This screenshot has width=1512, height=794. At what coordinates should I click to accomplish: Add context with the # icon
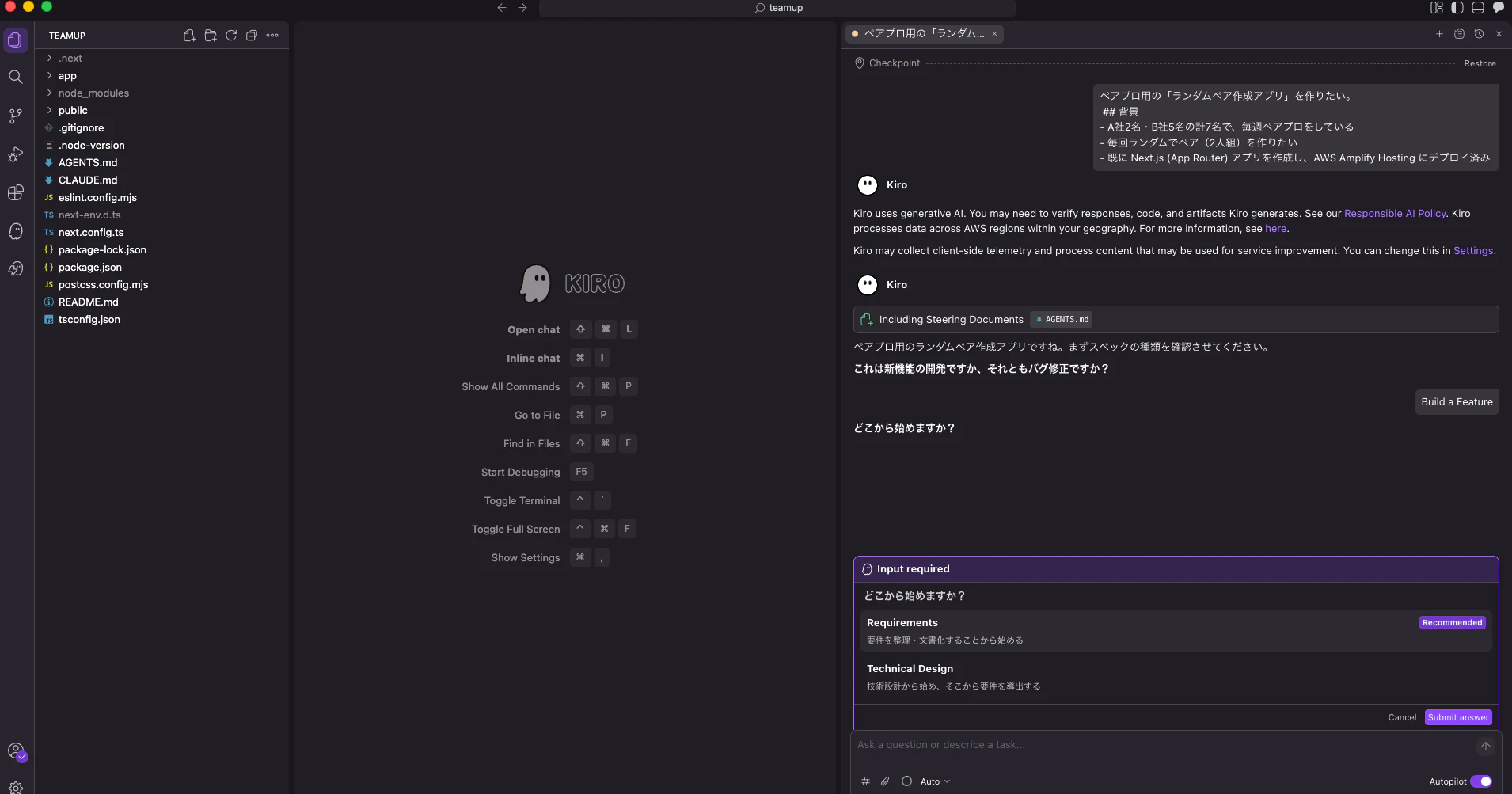coord(865,781)
